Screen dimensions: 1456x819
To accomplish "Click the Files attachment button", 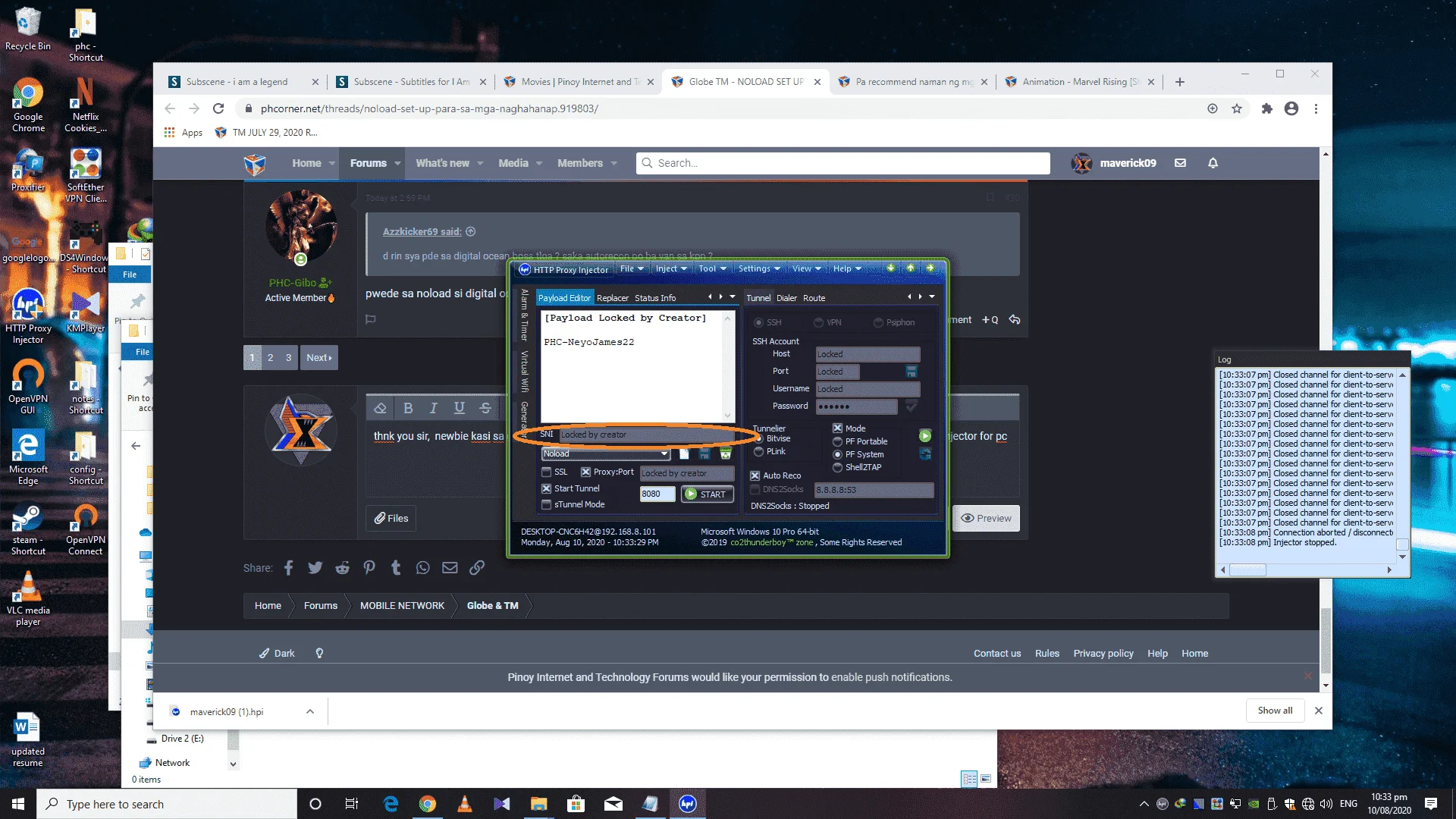I will [391, 519].
